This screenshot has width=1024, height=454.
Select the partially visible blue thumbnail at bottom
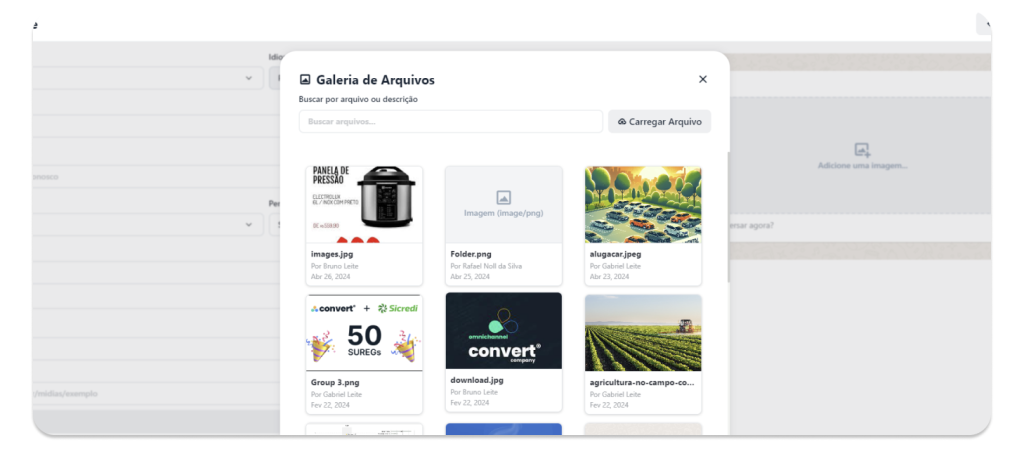pos(504,429)
